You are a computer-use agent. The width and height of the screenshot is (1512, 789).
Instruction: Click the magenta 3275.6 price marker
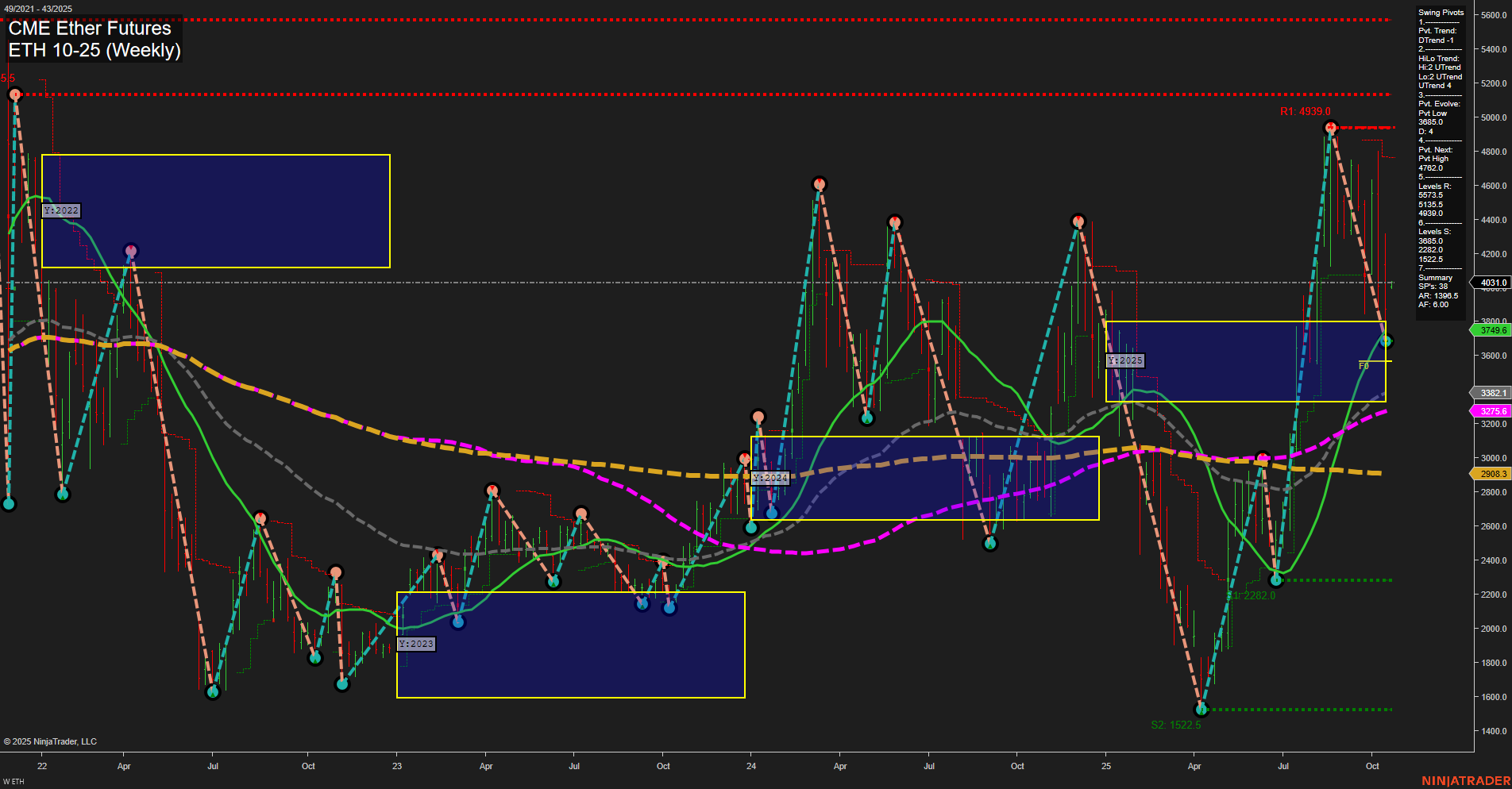click(x=1492, y=410)
